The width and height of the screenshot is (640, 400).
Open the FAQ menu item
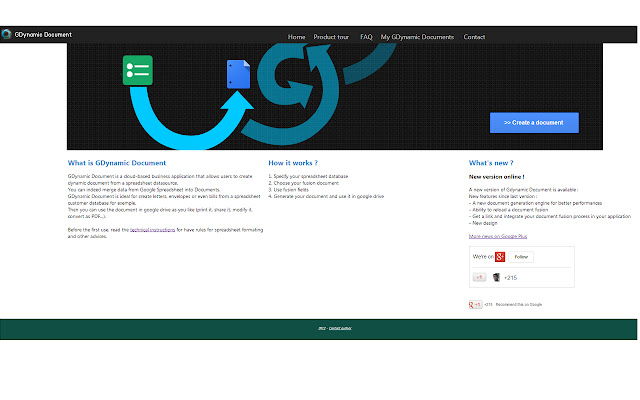[366, 37]
